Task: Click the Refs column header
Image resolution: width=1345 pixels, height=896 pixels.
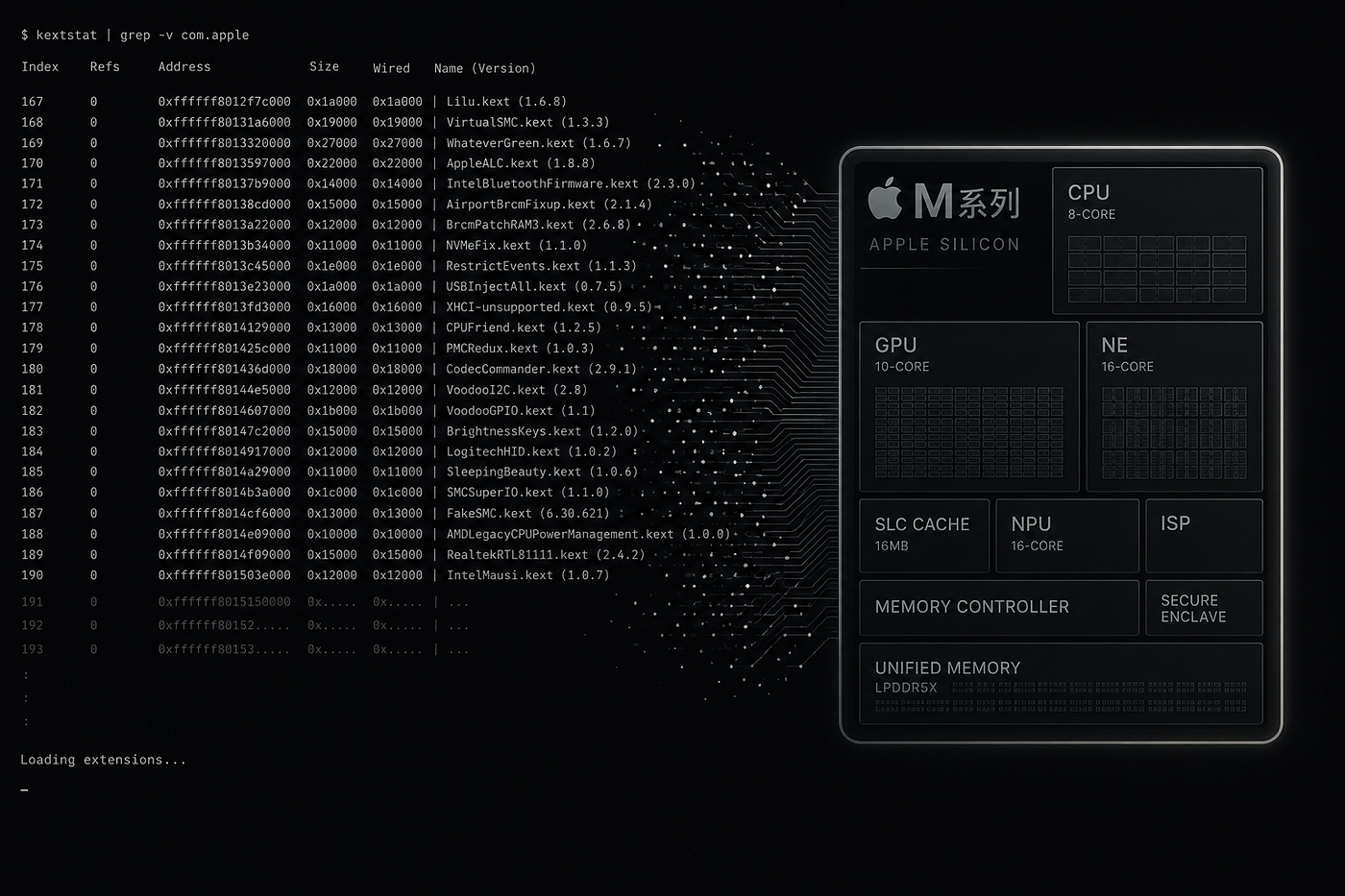Action: 105,67
